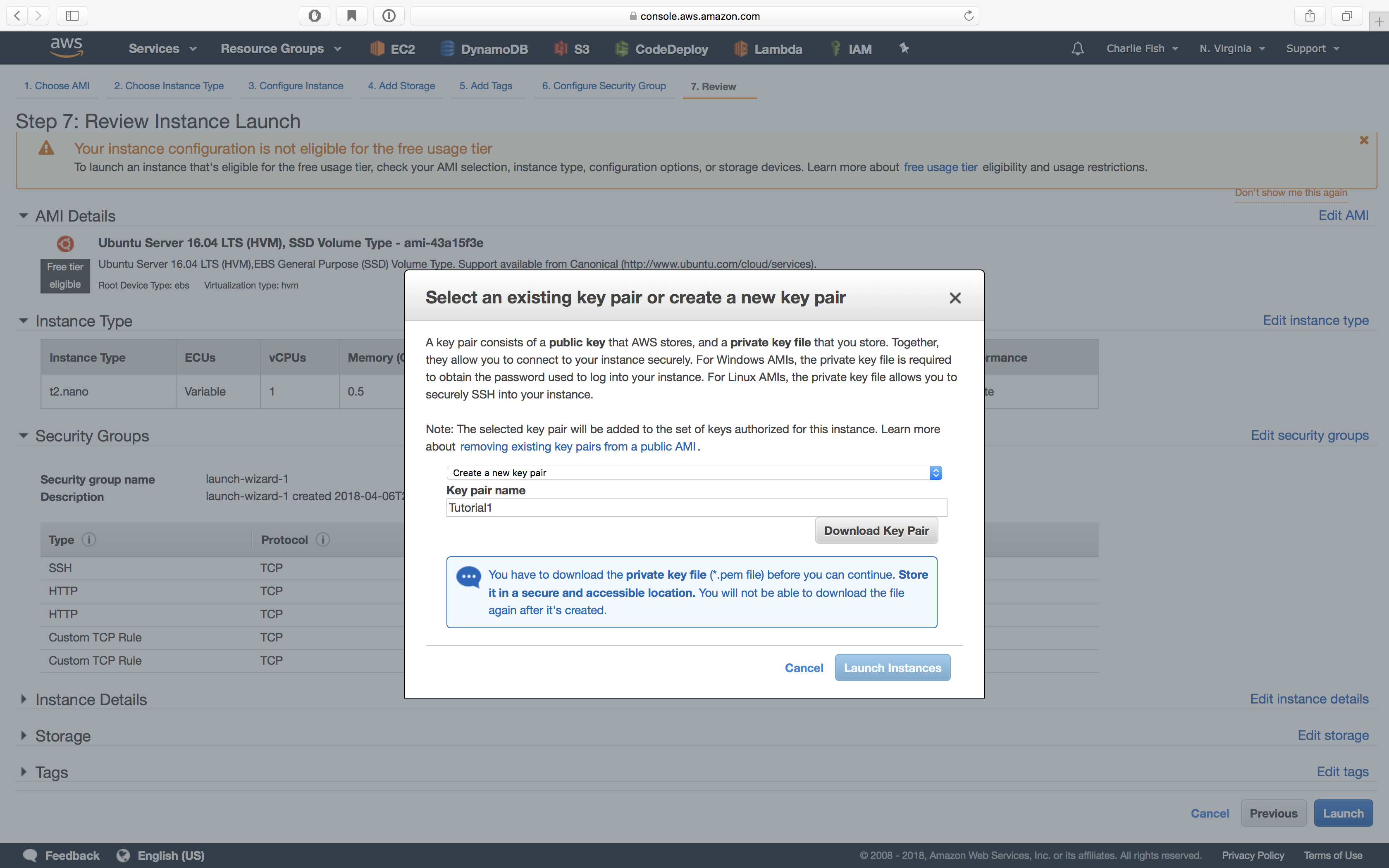Select the 'Create a new key pair' dropdown

point(693,472)
